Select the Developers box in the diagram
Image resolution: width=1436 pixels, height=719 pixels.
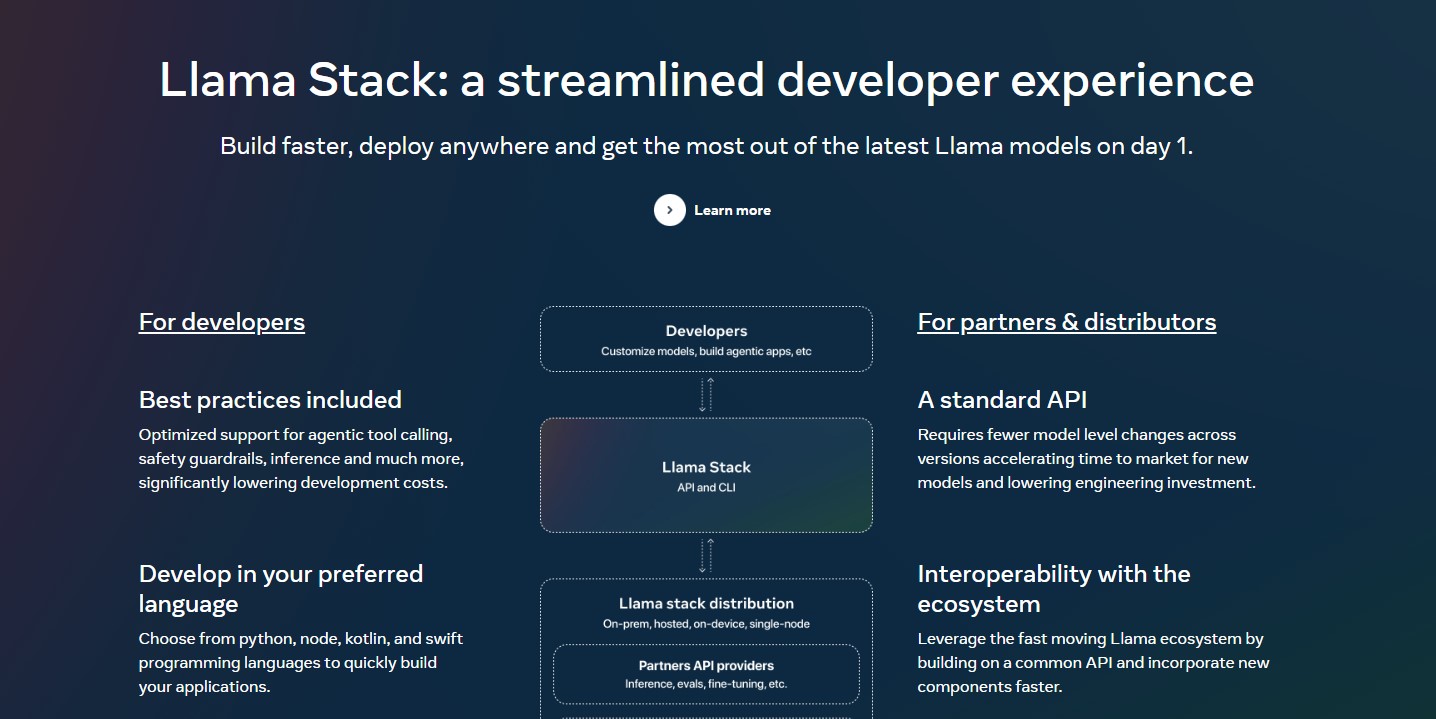tap(706, 339)
